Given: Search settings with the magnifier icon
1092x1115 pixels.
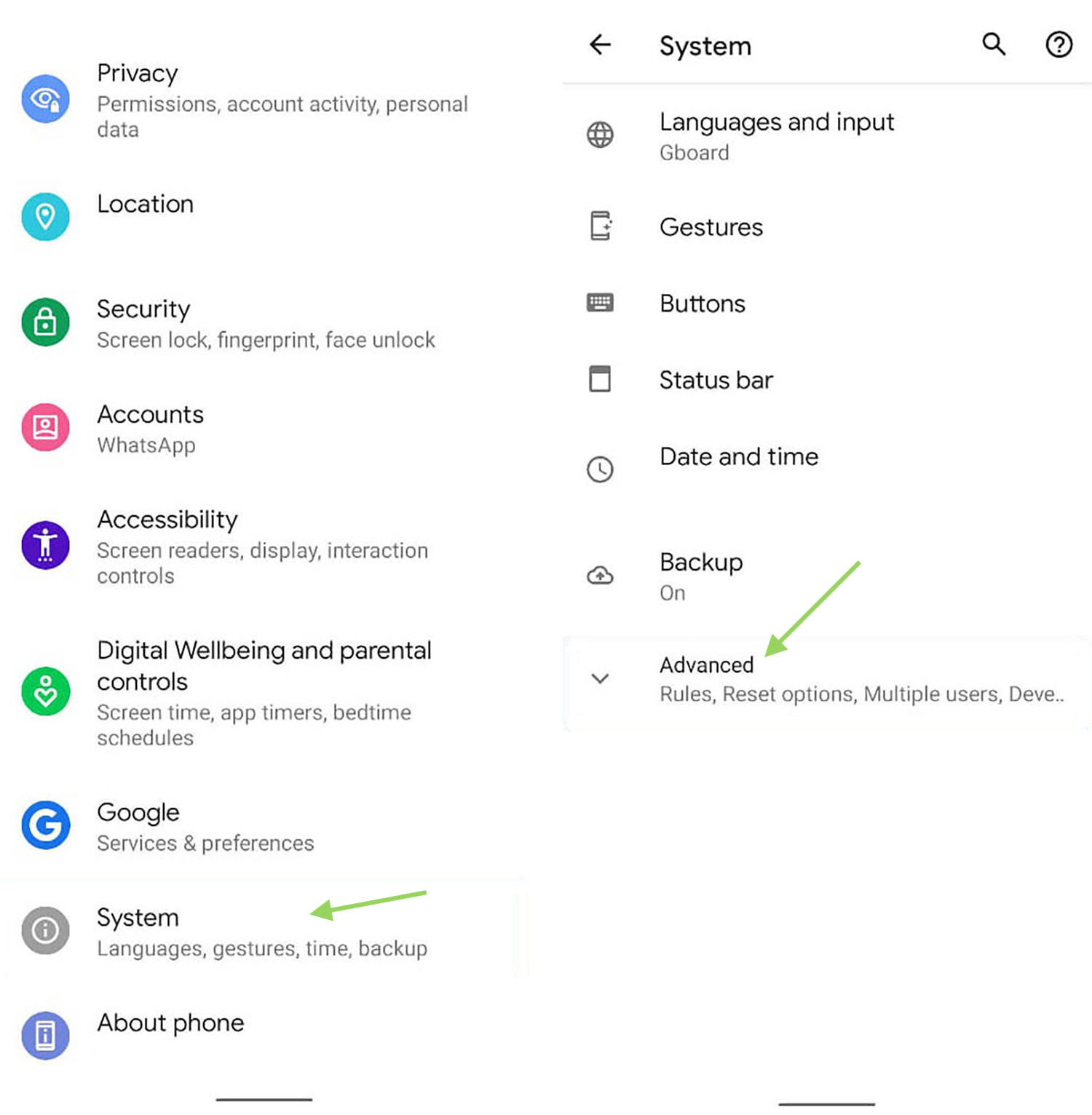Looking at the screenshot, I should pos(994,44).
